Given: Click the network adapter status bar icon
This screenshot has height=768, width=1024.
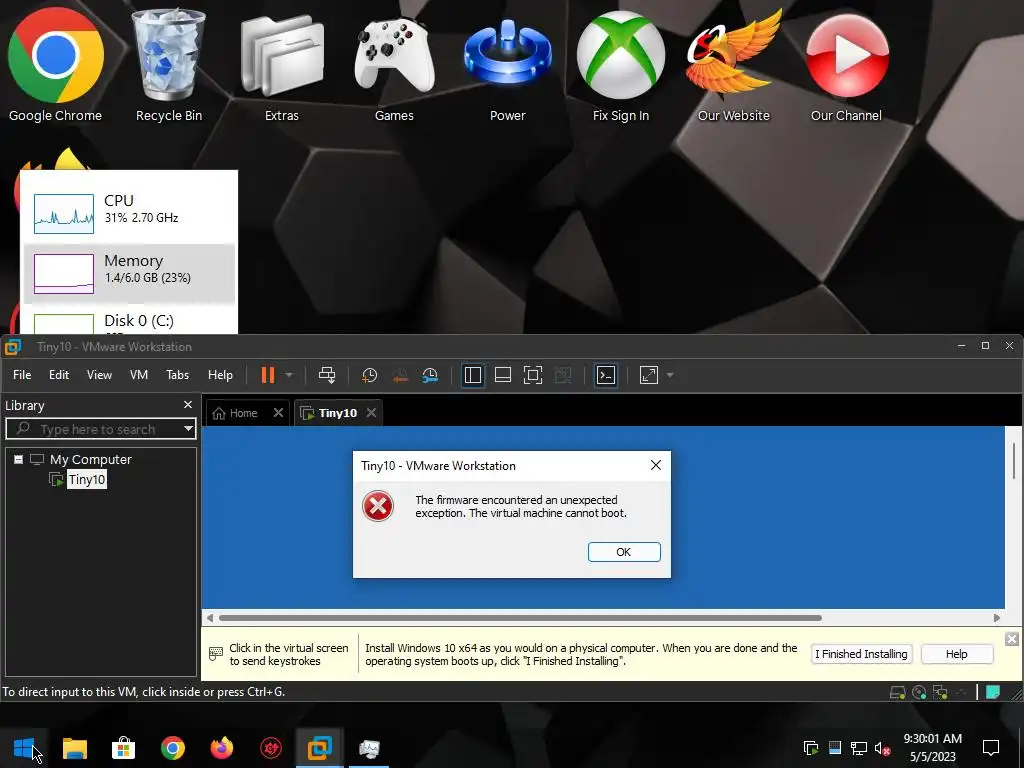Looking at the screenshot, I should click(940, 692).
